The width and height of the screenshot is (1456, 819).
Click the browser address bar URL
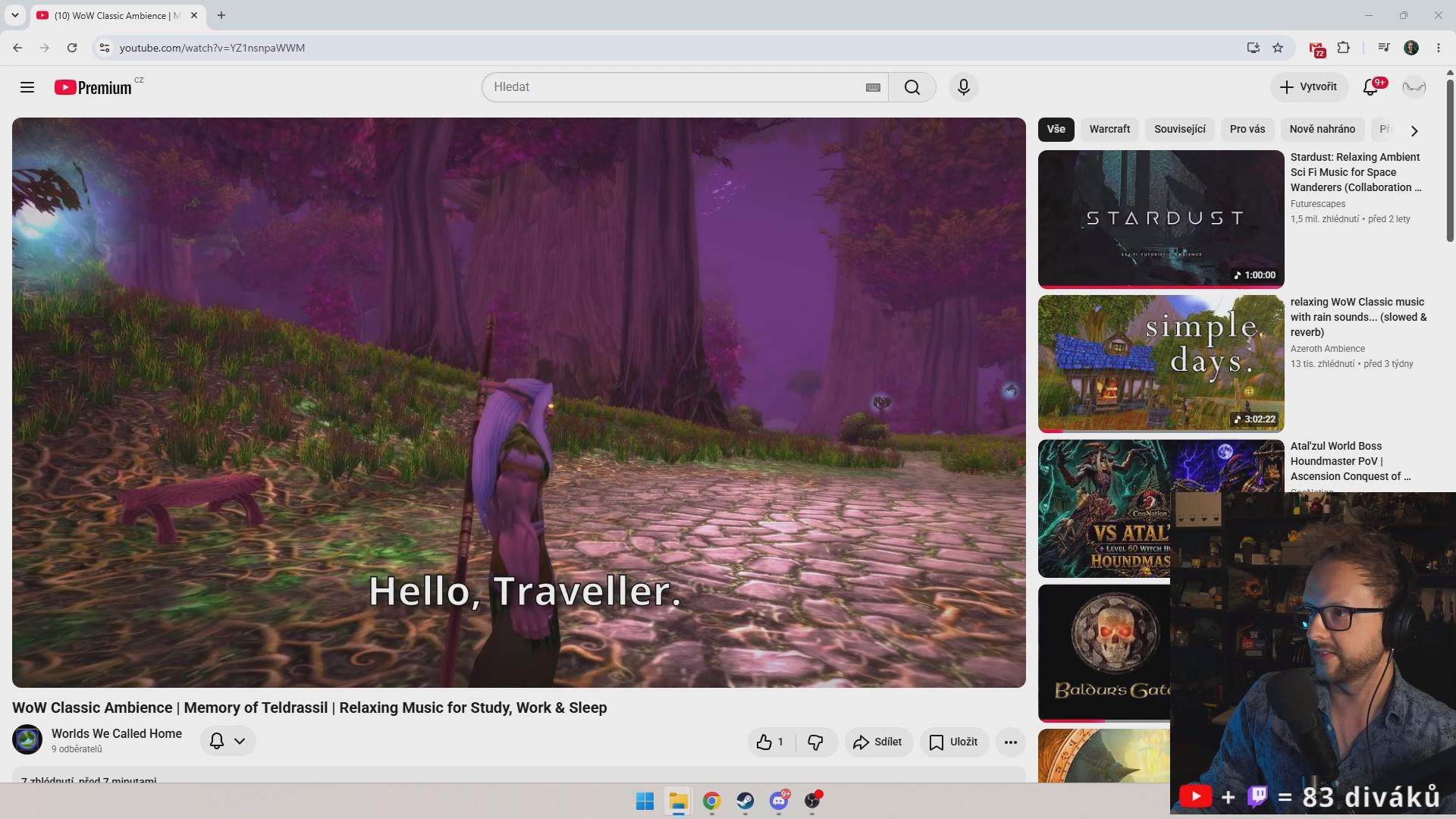(212, 48)
